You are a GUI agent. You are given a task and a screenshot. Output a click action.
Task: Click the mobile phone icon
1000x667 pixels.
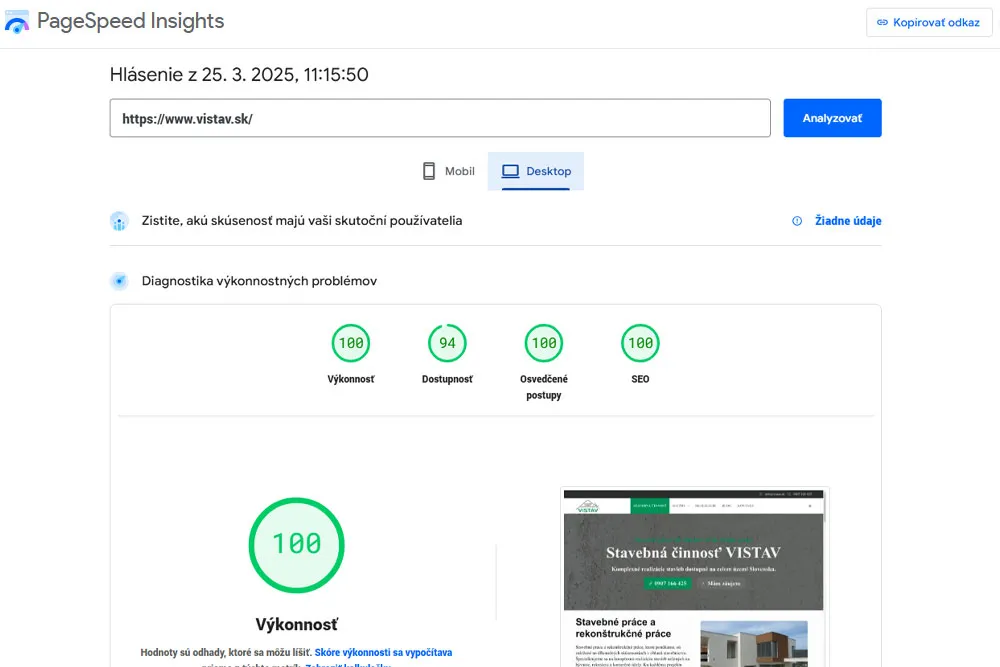coord(429,171)
